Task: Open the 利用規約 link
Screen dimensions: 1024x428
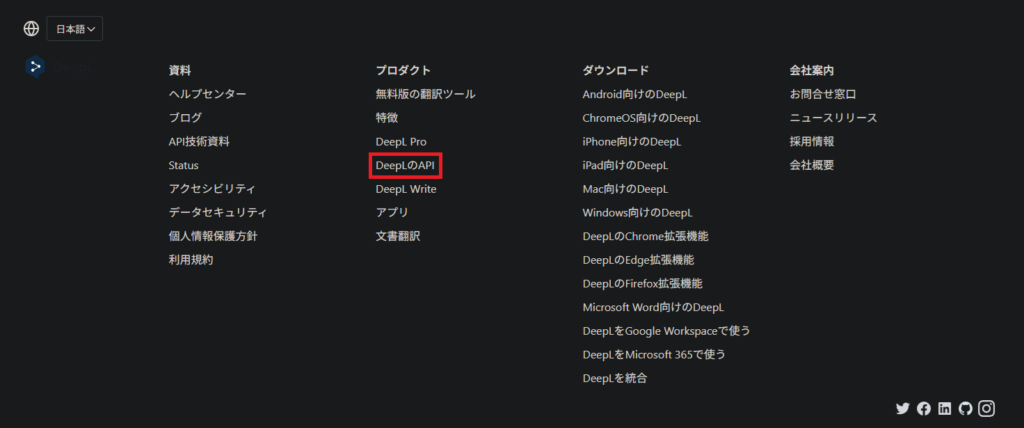Action: click(191, 260)
